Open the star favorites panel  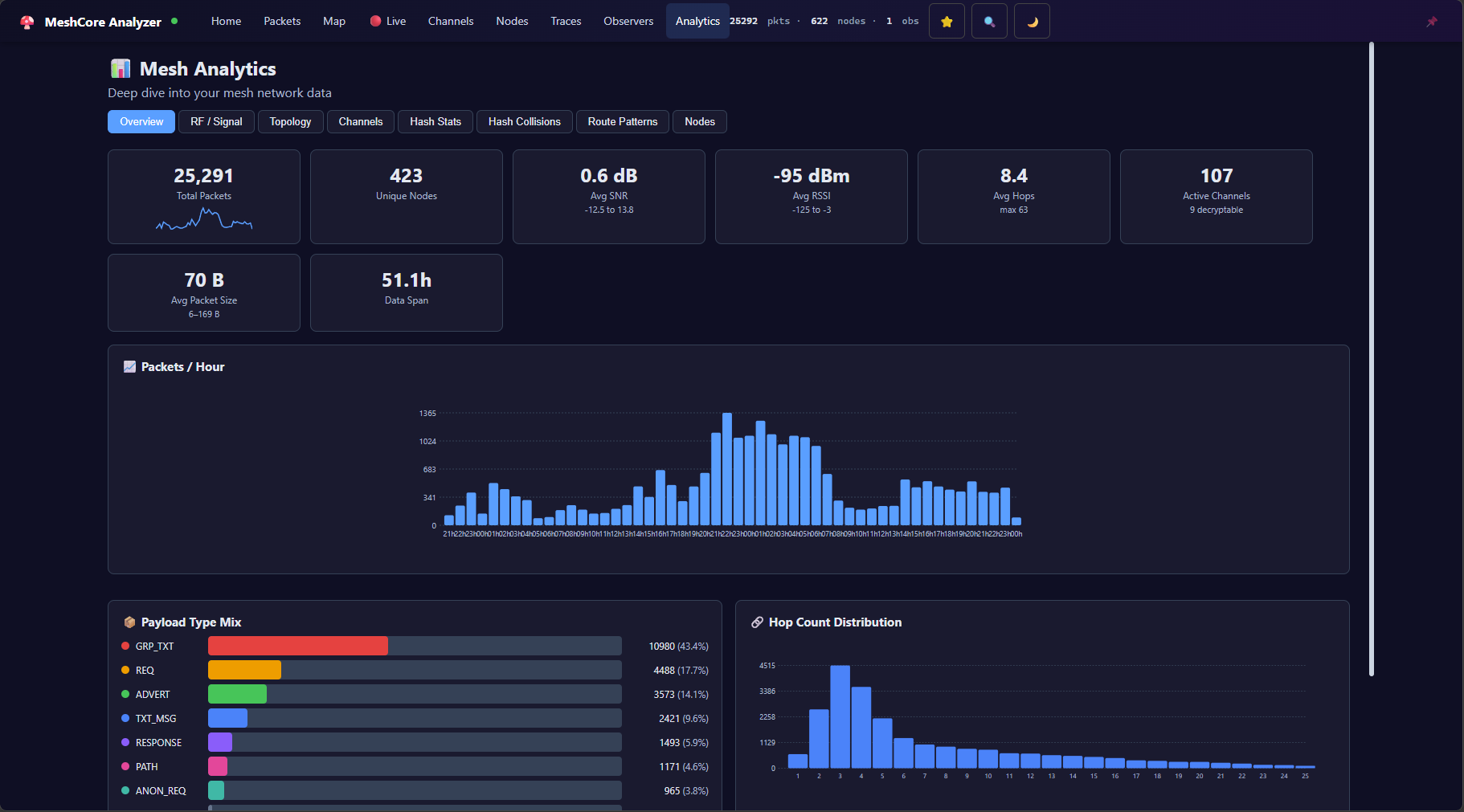point(947,20)
